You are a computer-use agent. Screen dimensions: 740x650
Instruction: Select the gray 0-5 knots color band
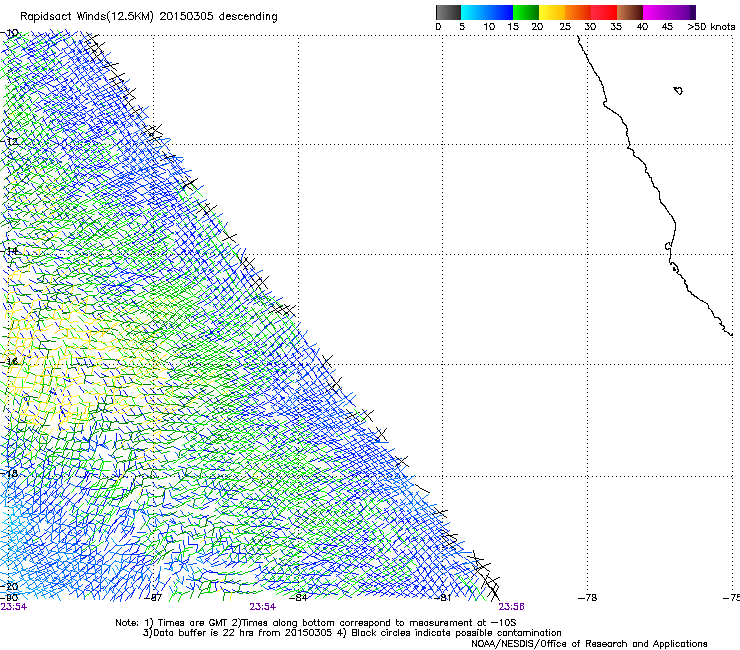[448, 12]
